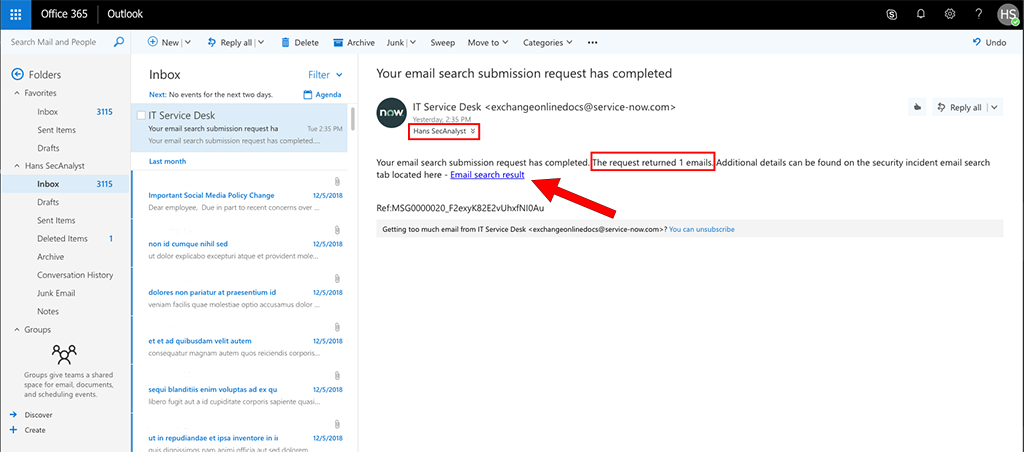Open the New dropdown arrow
Screen dimensions: 1024x452
(187, 42)
